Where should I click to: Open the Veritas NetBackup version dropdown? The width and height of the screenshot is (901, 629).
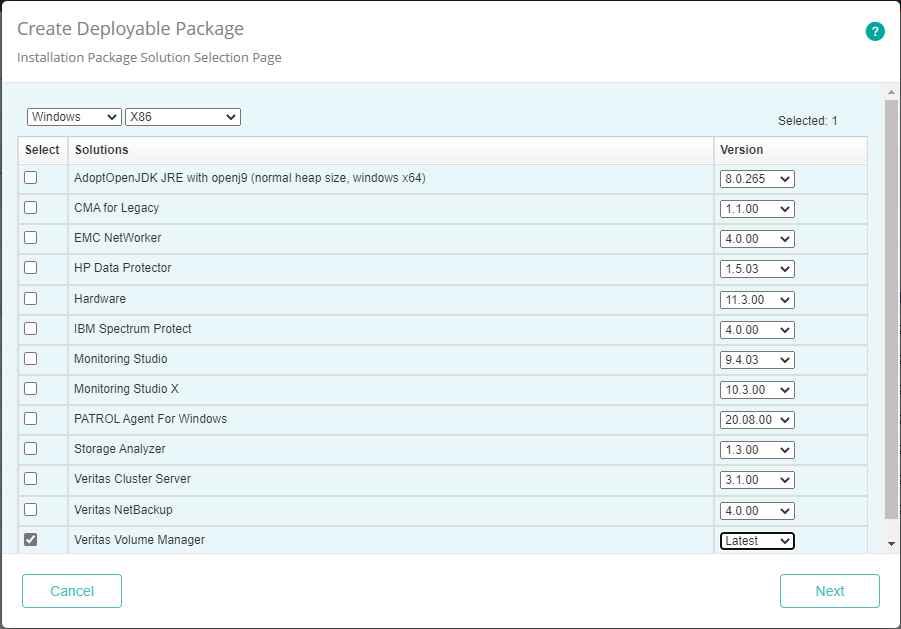click(x=756, y=510)
